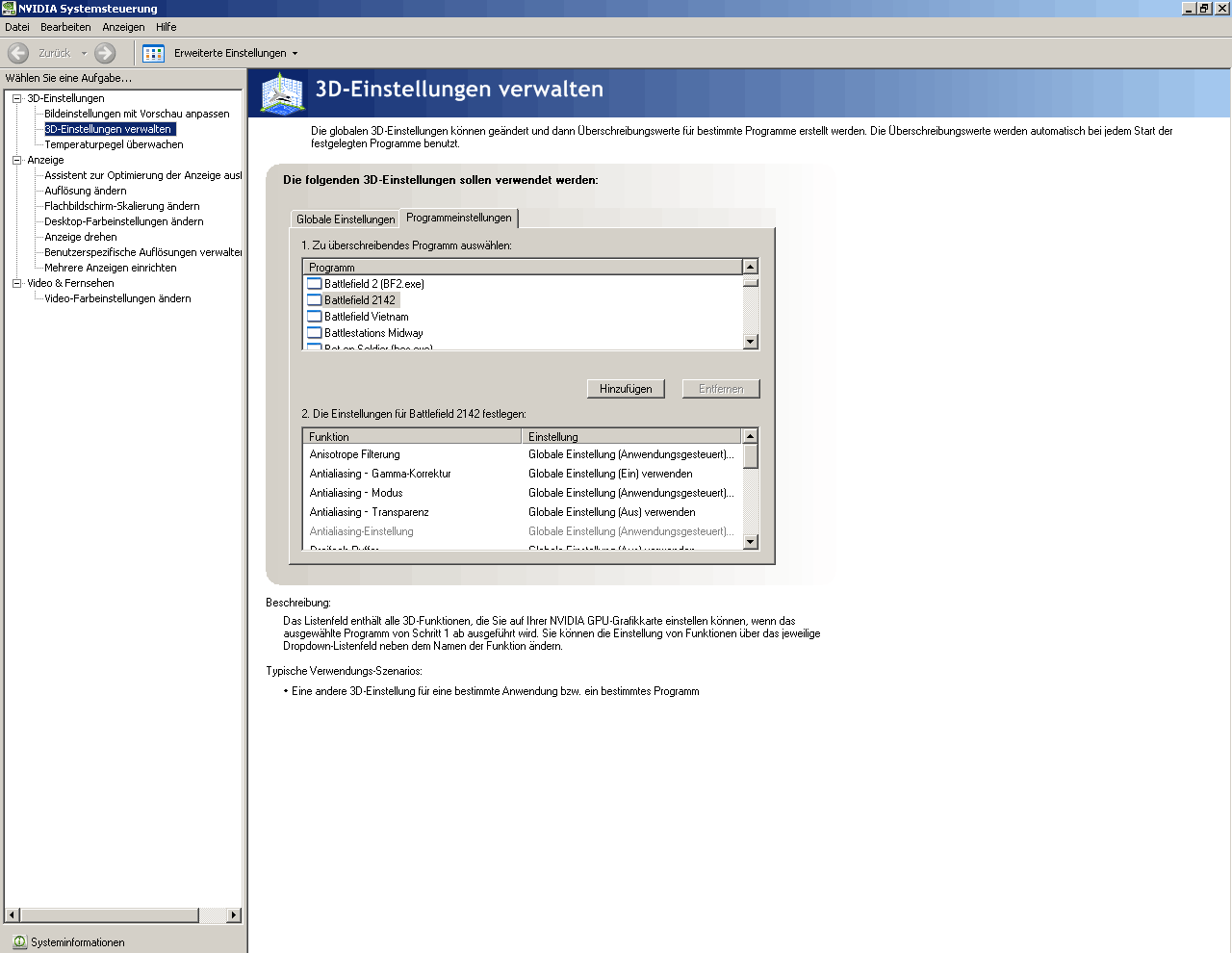This screenshot has width=1232, height=953.
Task: Select Antialiasing - Modus row
Action: point(523,493)
